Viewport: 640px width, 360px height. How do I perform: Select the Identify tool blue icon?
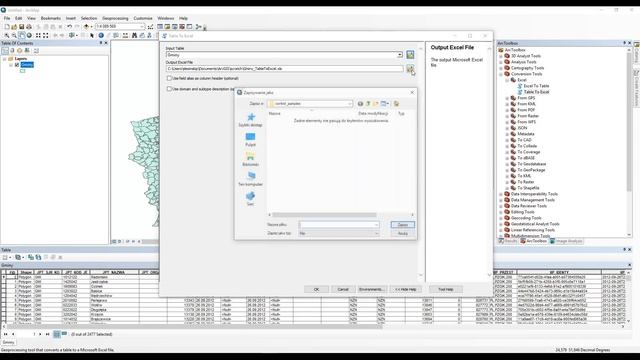(101, 36)
